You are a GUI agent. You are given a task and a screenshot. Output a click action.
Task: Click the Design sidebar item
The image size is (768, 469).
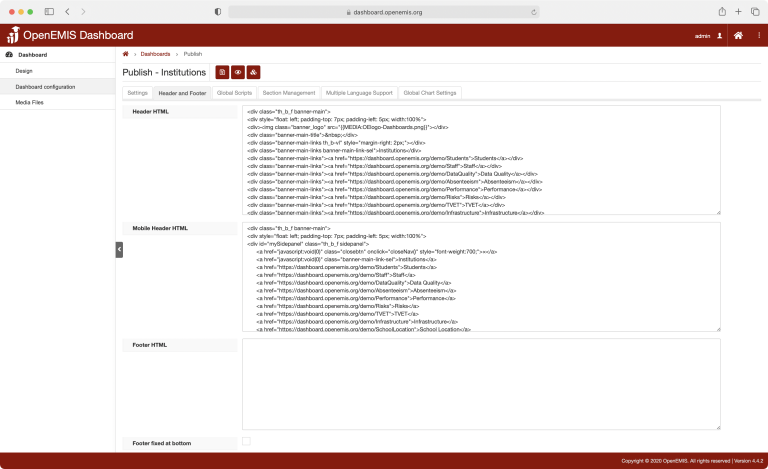[24, 71]
